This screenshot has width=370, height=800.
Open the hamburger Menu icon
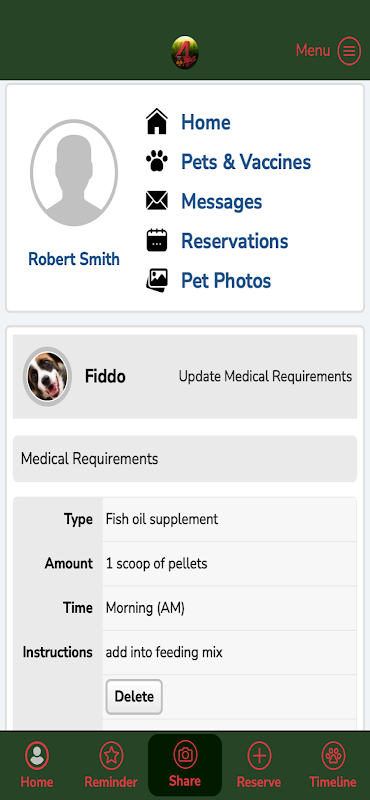(349, 51)
